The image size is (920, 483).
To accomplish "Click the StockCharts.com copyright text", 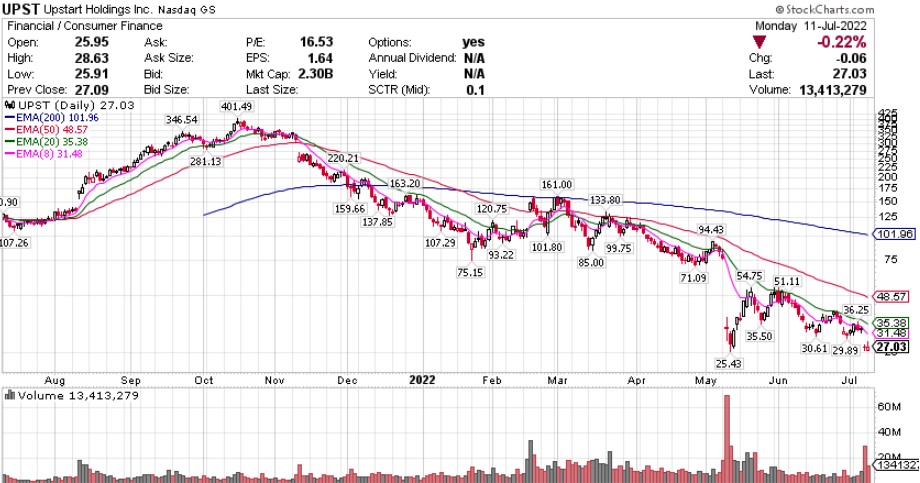I will [824, 9].
